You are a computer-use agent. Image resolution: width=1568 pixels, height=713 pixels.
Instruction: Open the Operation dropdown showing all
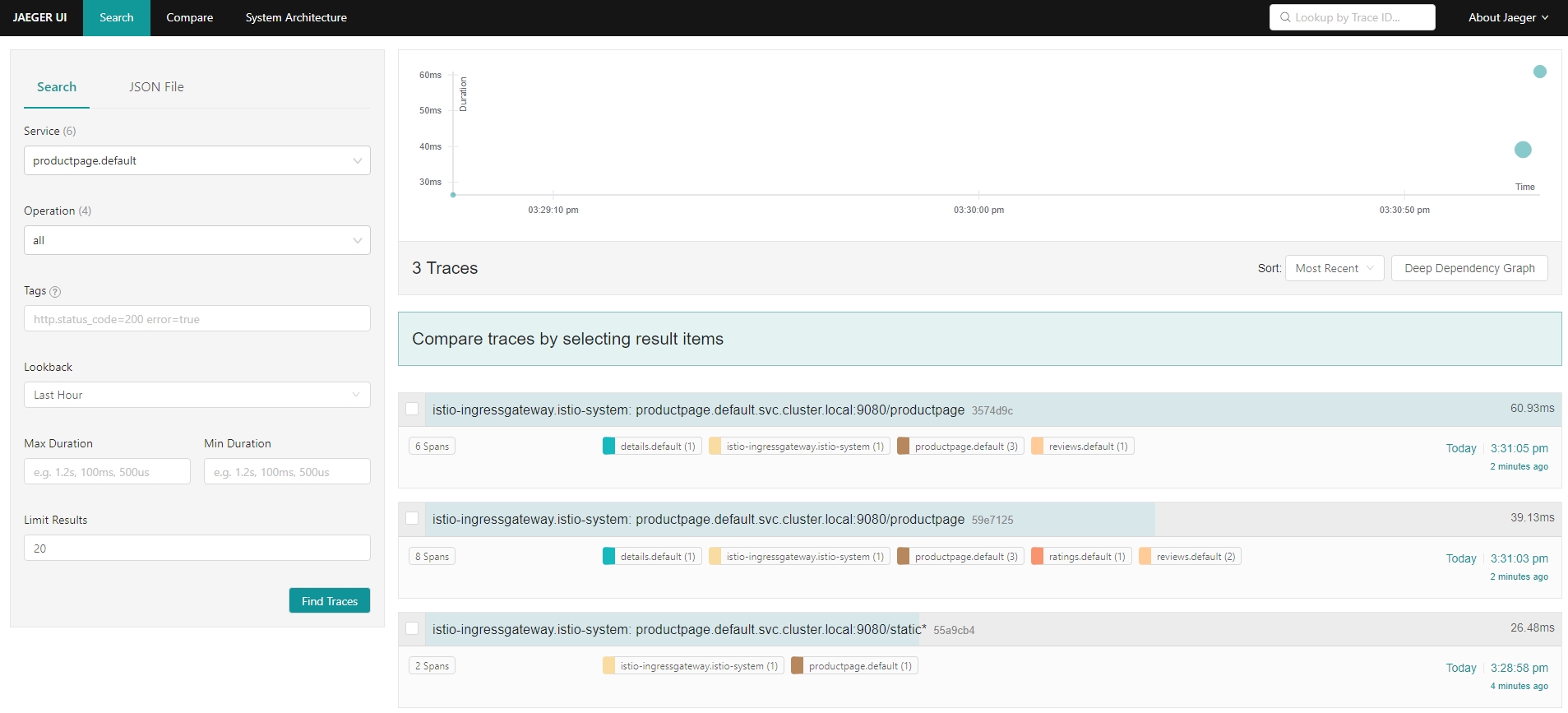197,240
